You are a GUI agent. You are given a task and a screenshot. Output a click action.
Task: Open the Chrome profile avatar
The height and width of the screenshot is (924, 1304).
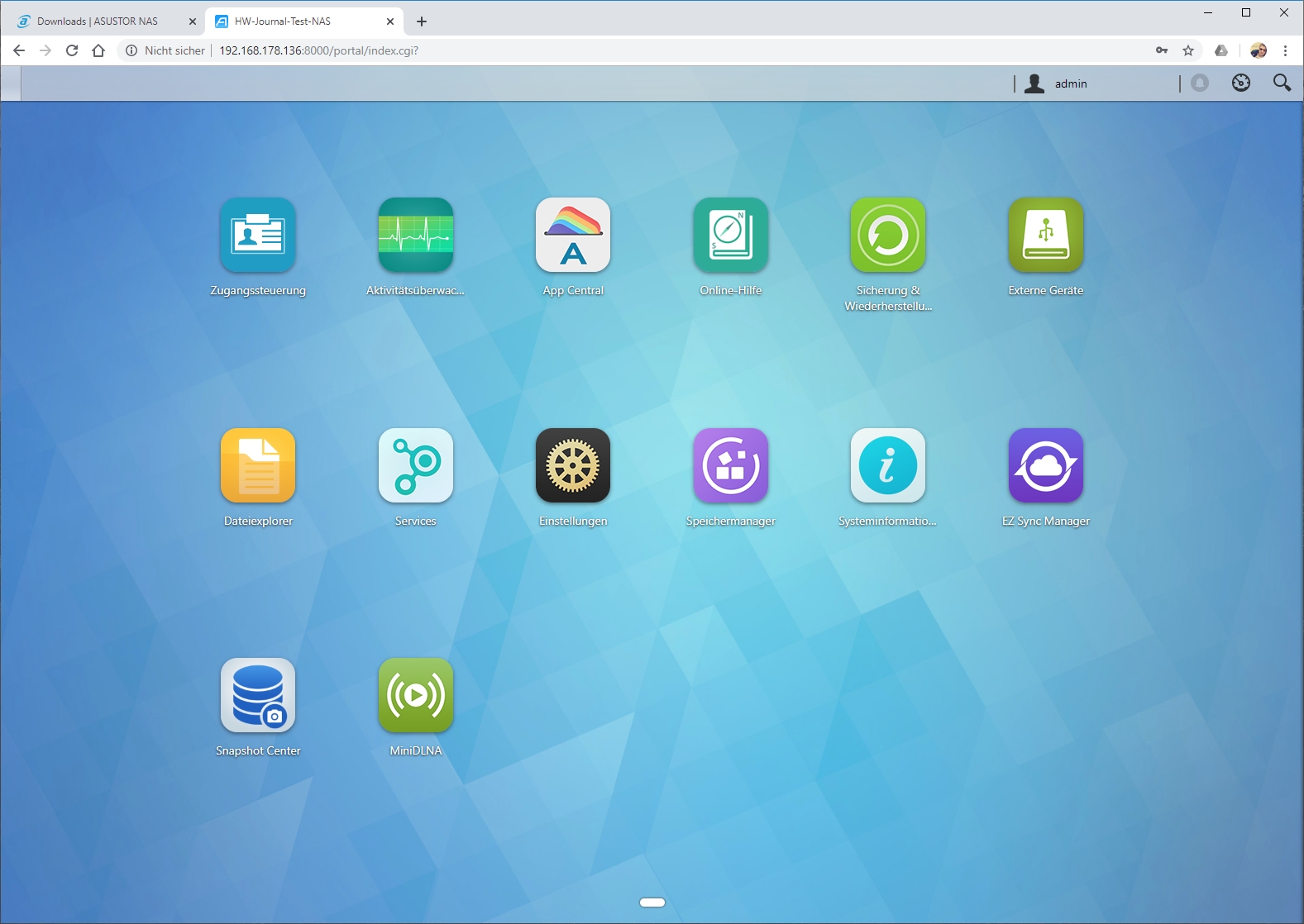pyautogui.click(x=1259, y=50)
